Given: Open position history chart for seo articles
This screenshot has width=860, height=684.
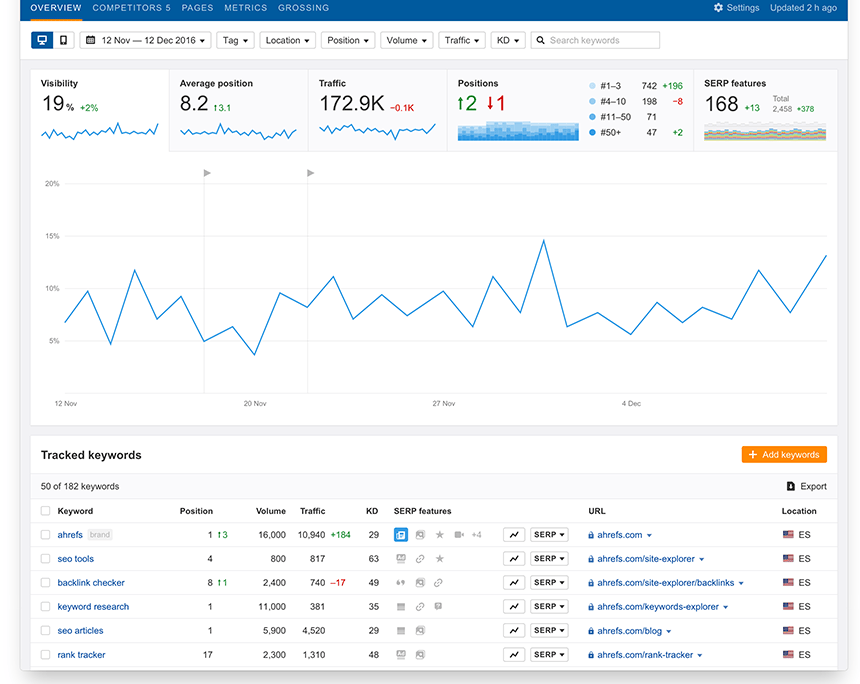Looking at the screenshot, I should point(514,630).
